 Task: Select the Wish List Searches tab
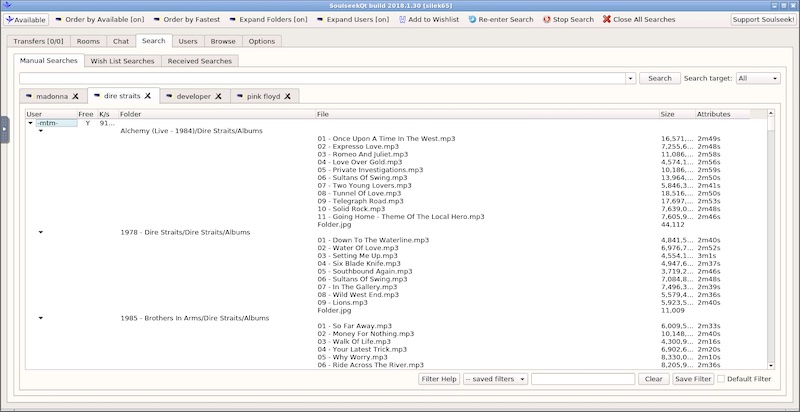[x=122, y=61]
